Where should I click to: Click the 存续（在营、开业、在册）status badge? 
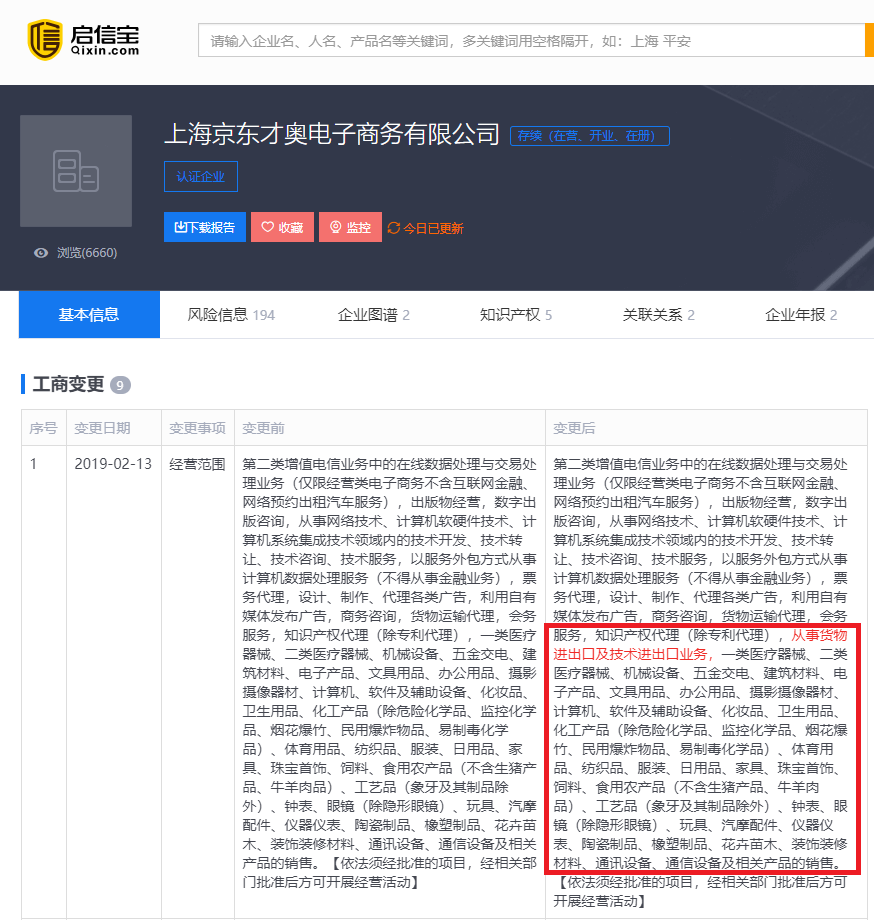589,136
